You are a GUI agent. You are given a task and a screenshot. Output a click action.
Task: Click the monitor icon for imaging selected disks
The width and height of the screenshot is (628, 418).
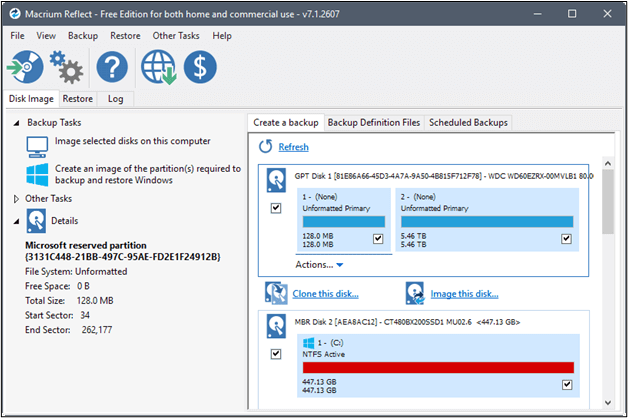coord(37,146)
